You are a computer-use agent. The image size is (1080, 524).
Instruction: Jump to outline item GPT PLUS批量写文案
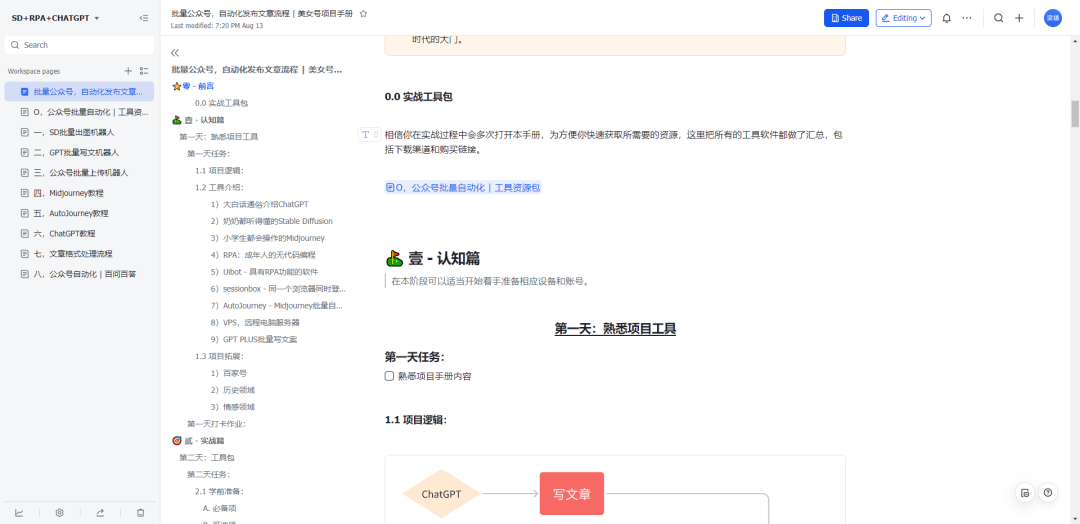point(254,339)
